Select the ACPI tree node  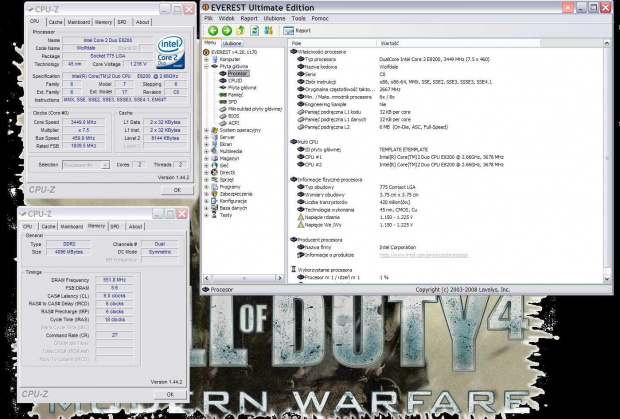pyautogui.click(x=234, y=123)
